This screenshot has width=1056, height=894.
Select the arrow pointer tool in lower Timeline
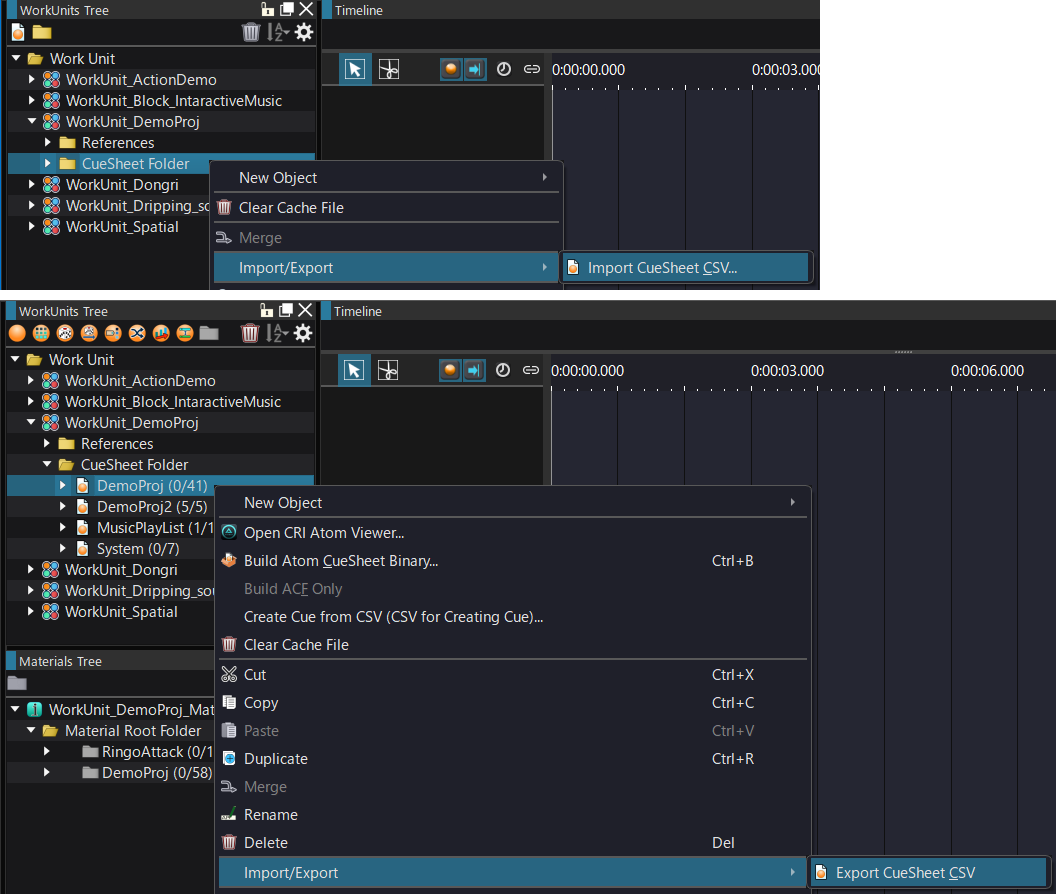354,370
